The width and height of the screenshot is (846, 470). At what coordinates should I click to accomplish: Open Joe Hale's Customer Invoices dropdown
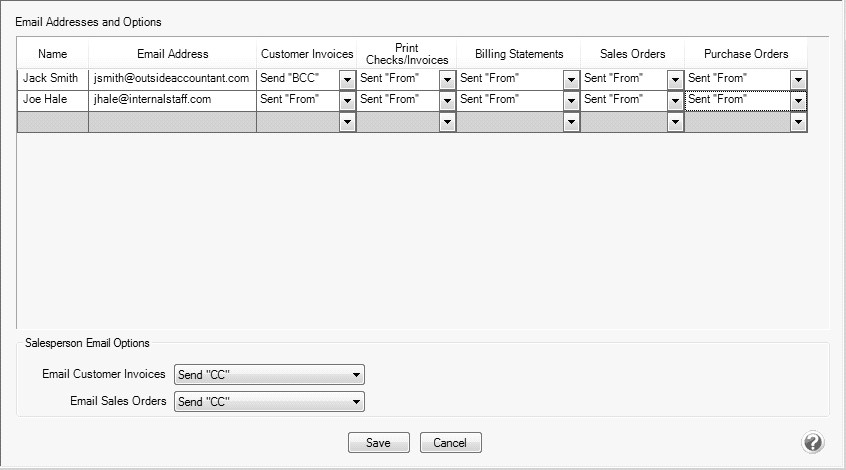point(347,100)
